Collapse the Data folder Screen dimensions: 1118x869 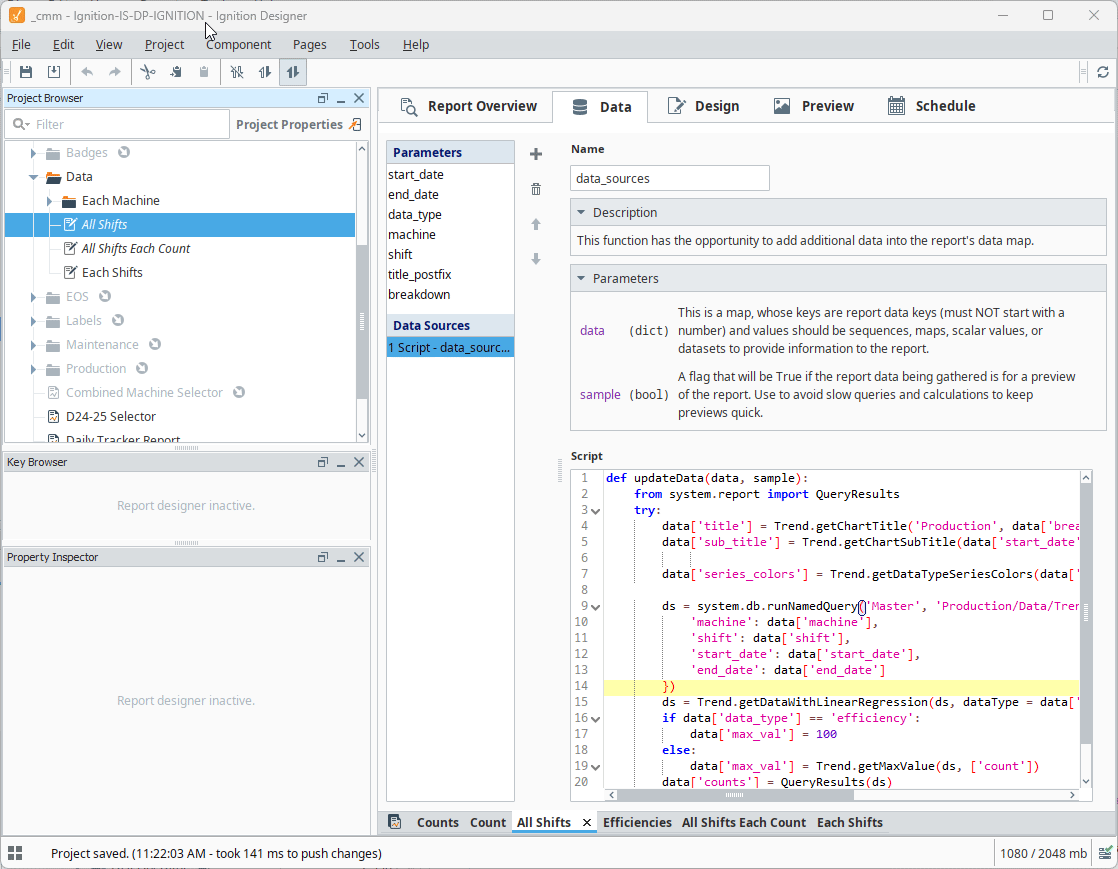point(34,177)
